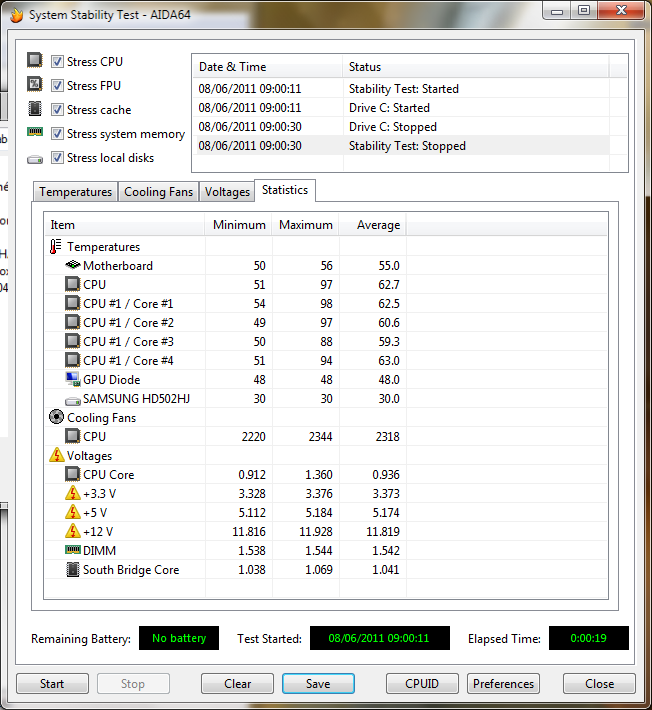
Task: Click the South Bridge Core average 1.041
Action: tap(386, 570)
